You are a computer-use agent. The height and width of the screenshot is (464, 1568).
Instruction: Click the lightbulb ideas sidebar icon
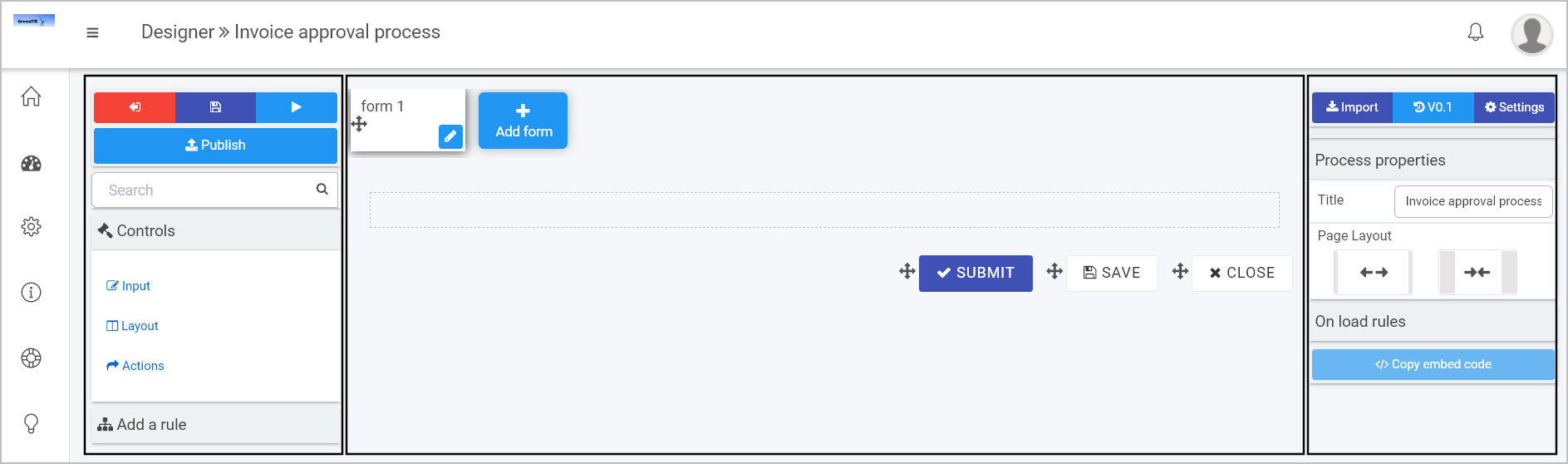(x=31, y=423)
